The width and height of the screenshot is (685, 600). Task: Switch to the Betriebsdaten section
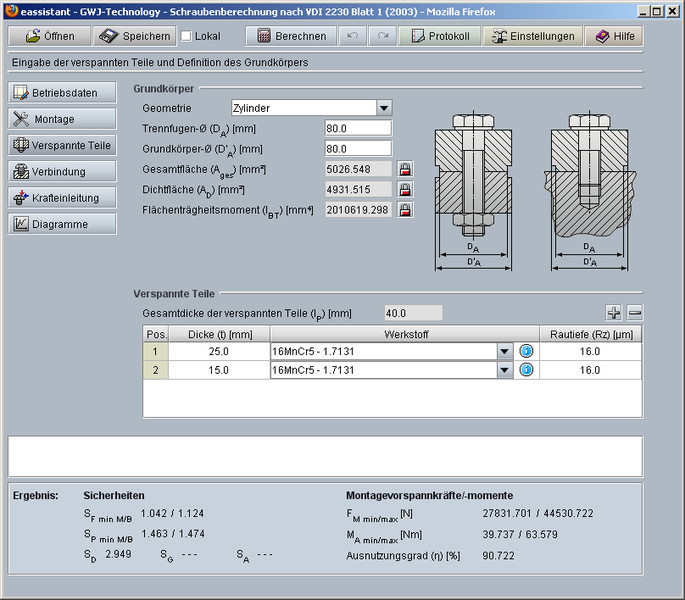[61, 93]
